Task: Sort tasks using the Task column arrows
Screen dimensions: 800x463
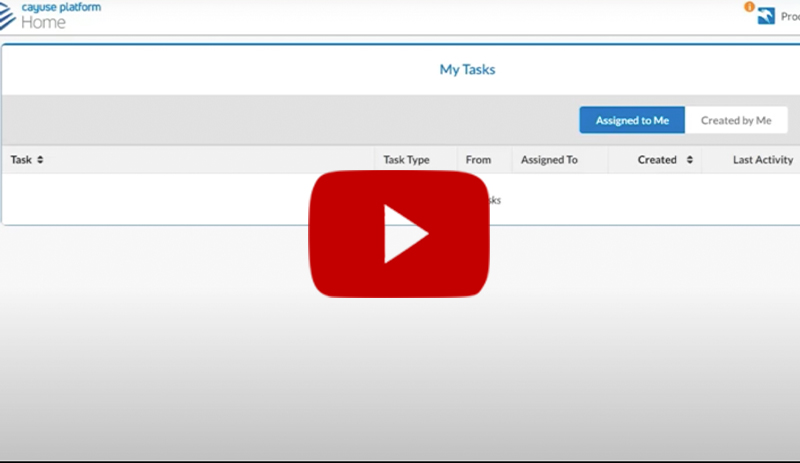Action: click(x=40, y=160)
